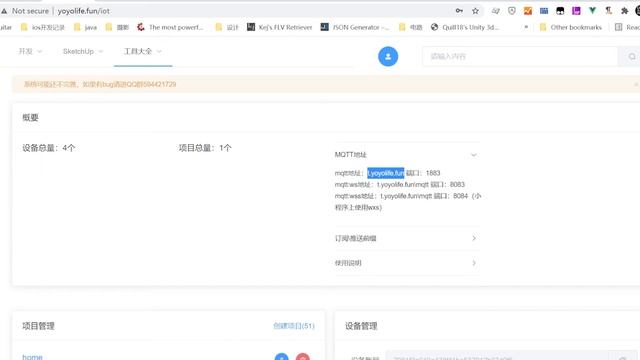Open the 设计 bookmark folder

pos(227,27)
